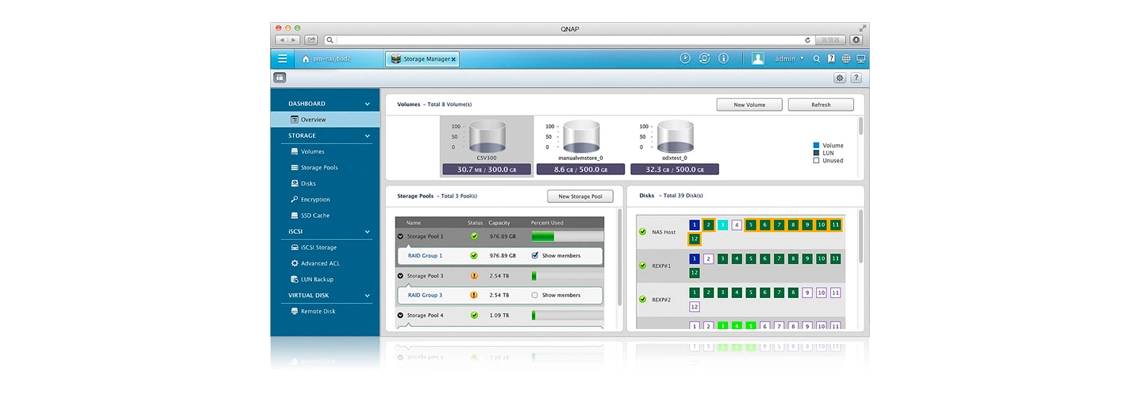Open the Storage Manager settings gear
Viewport: 1140px width, 400px height.
point(840,78)
